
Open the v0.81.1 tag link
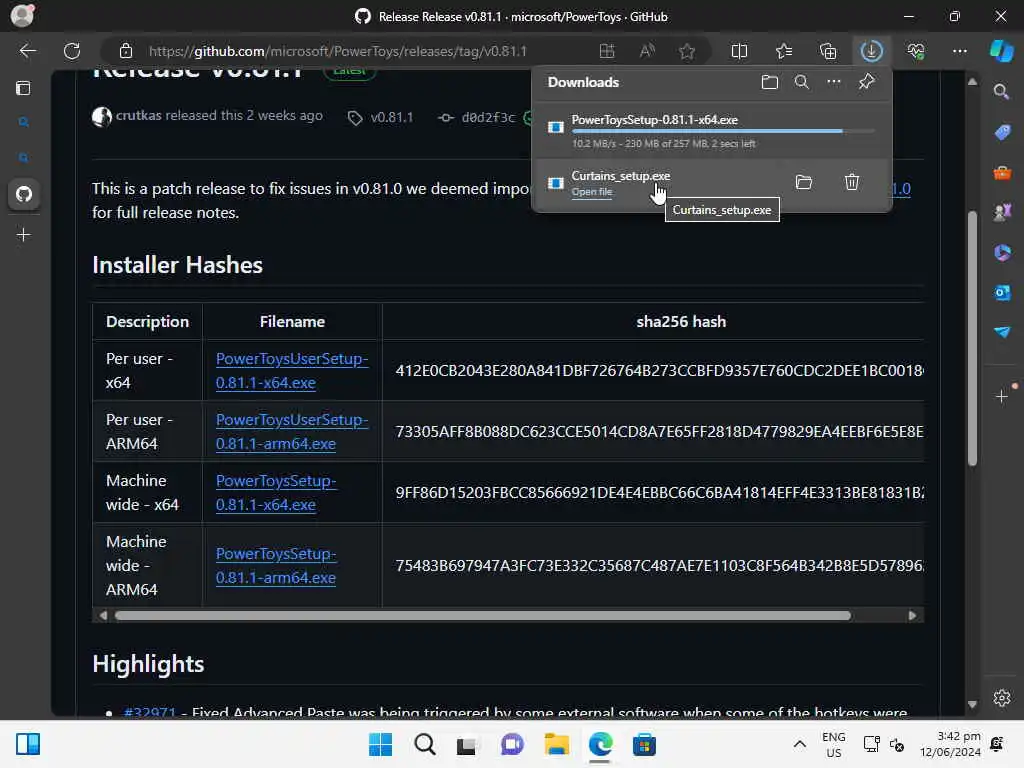[x=391, y=118]
